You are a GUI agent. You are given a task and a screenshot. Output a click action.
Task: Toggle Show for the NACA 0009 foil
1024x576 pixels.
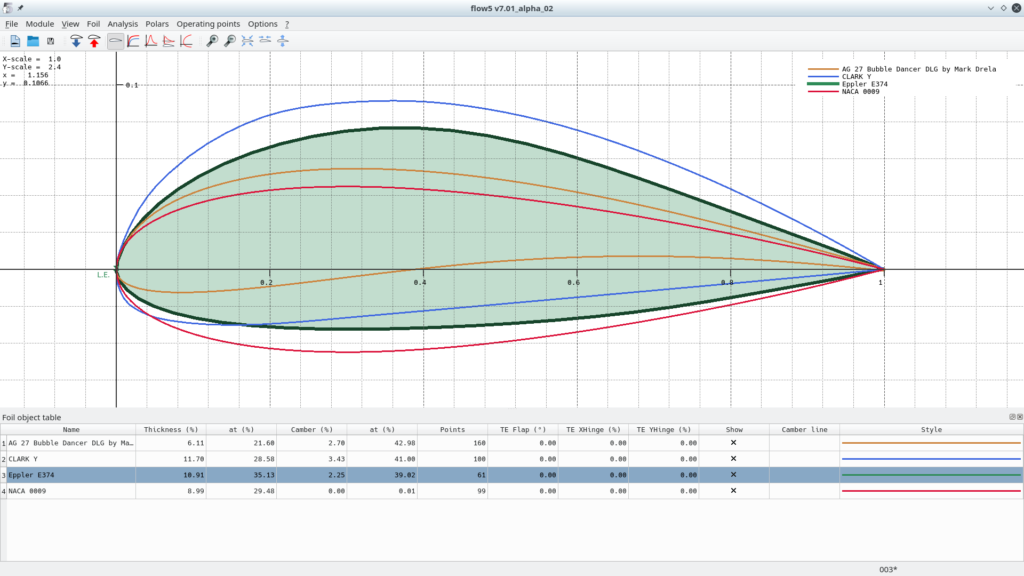pyautogui.click(x=732, y=491)
